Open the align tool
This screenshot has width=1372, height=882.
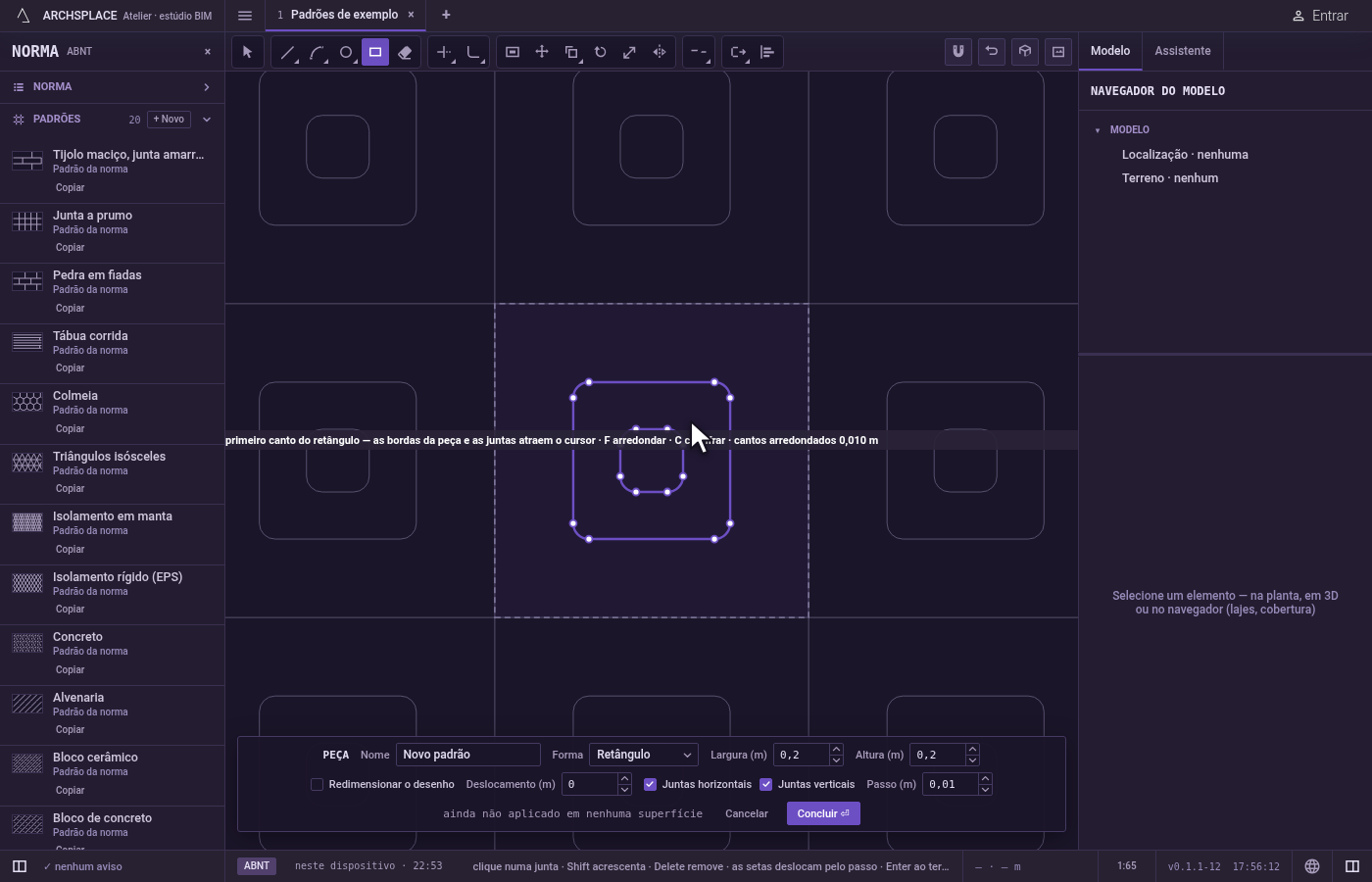(767, 52)
